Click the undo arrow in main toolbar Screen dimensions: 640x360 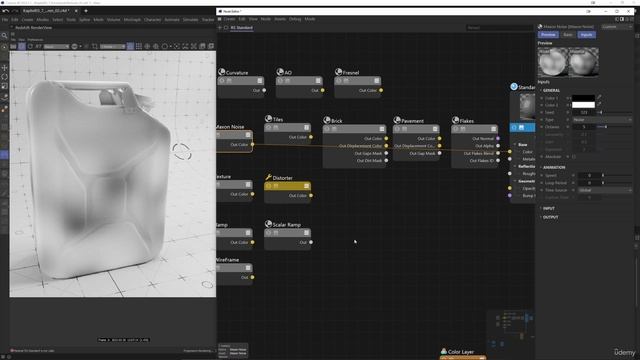click(6, 11)
